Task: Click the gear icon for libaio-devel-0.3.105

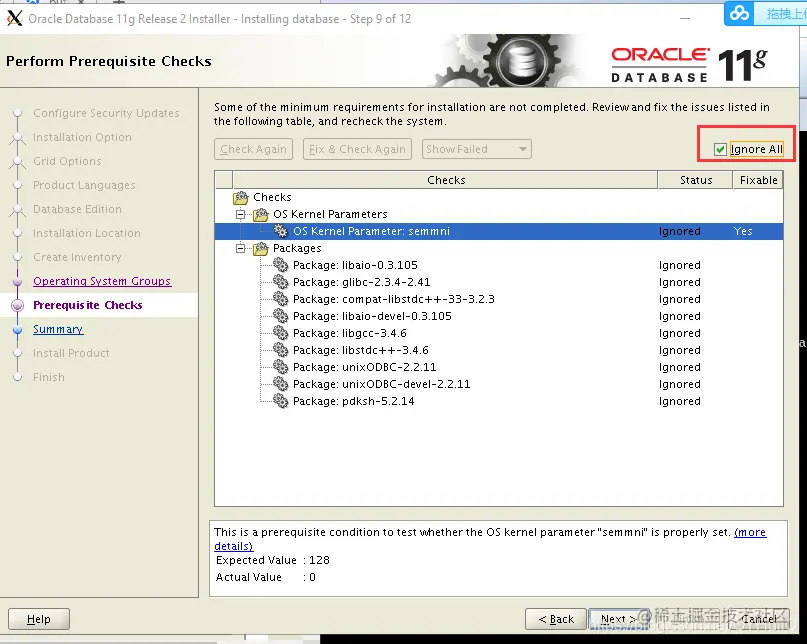Action: pyautogui.click(x=280, y=316)
